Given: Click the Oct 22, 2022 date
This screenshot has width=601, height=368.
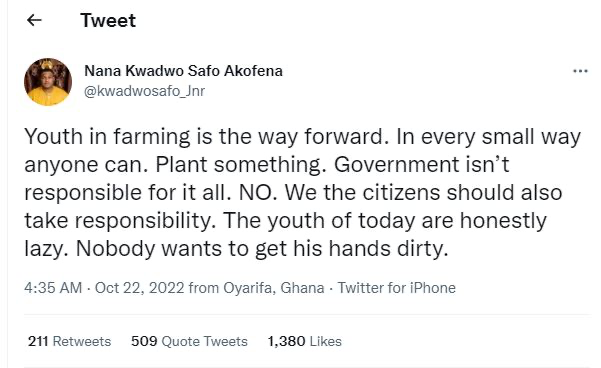Looking at the screenshot, I should click(x=140, y=288).
